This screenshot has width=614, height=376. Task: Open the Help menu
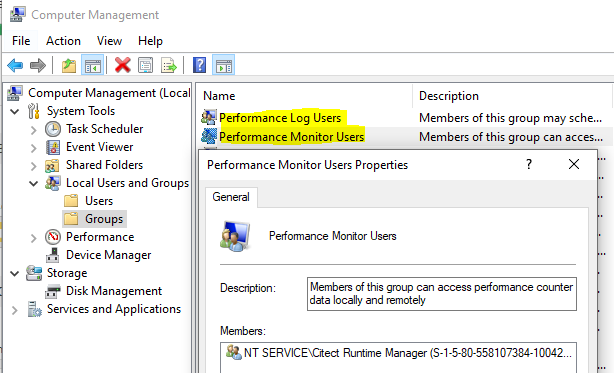click(150, 41)
